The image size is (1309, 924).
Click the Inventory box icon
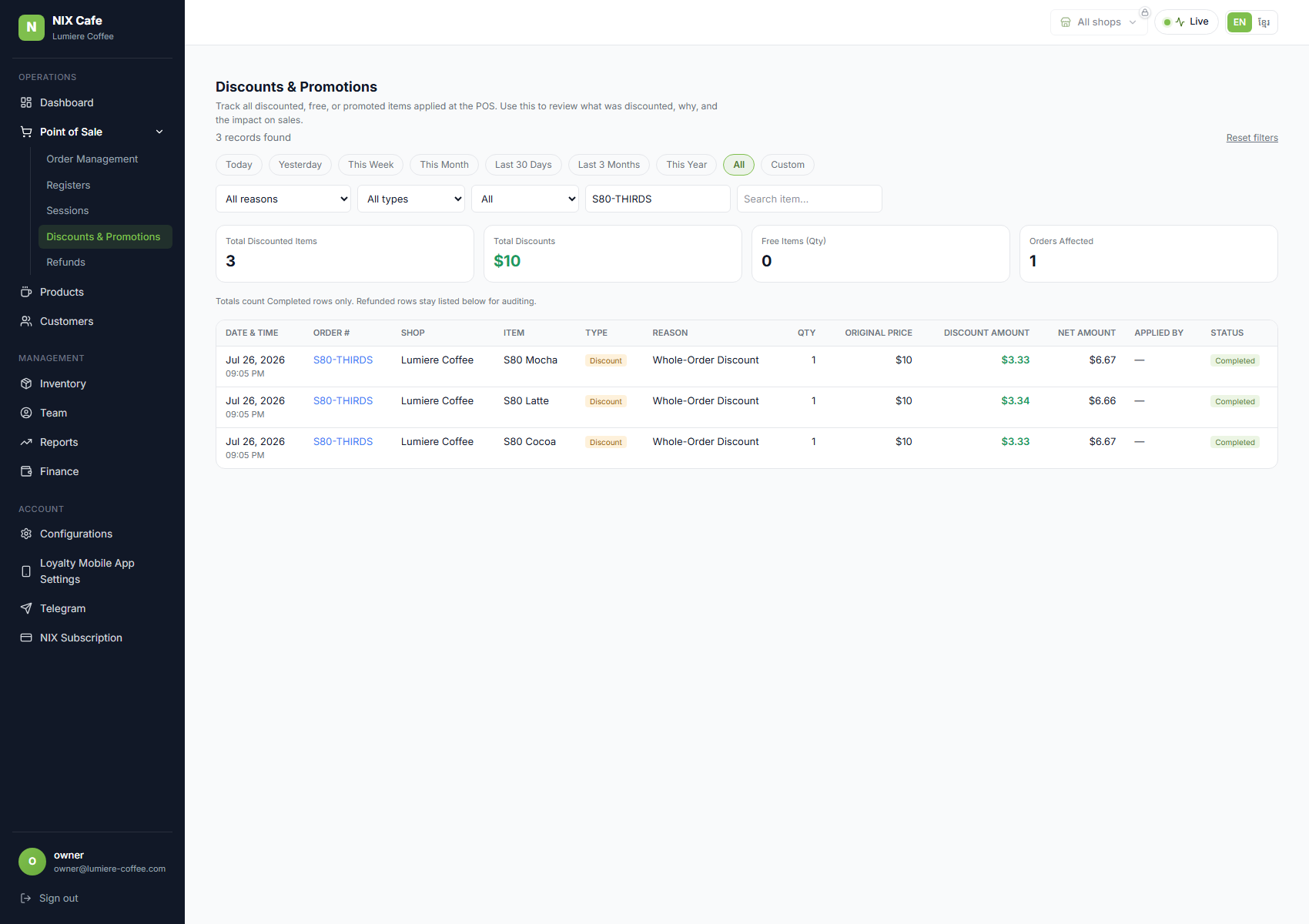tap(26, 383)
